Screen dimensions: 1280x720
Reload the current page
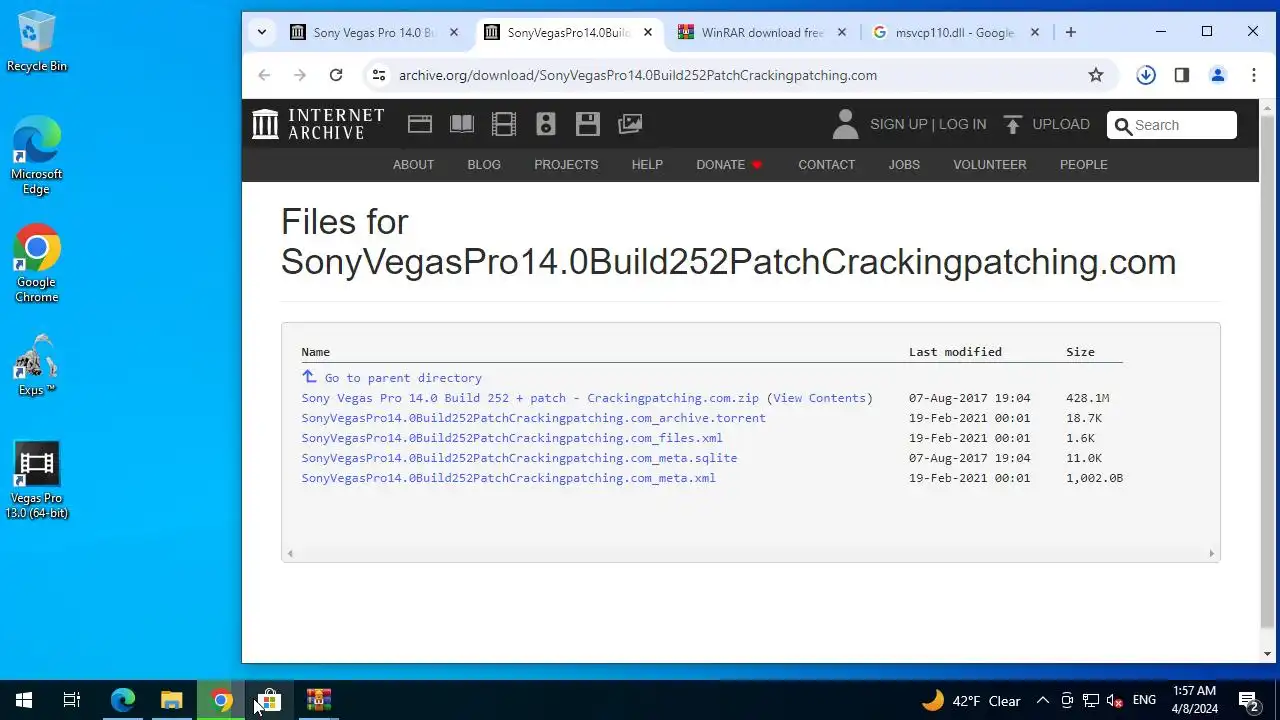click(x=336, y=75)
